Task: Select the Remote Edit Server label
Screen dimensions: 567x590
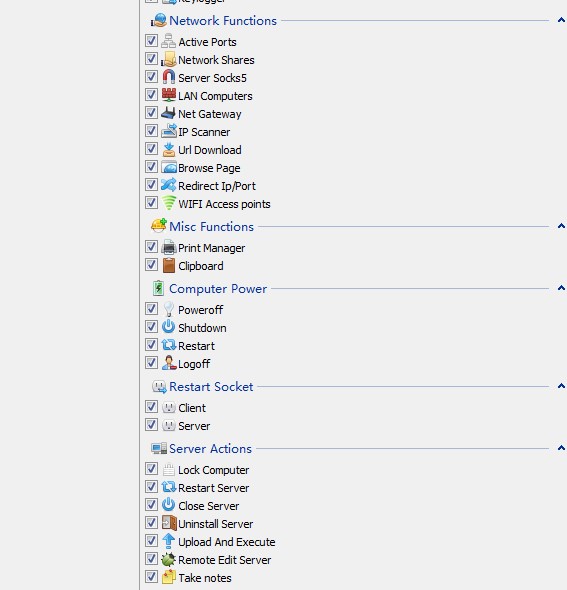Action: click(x=225, y=560)
